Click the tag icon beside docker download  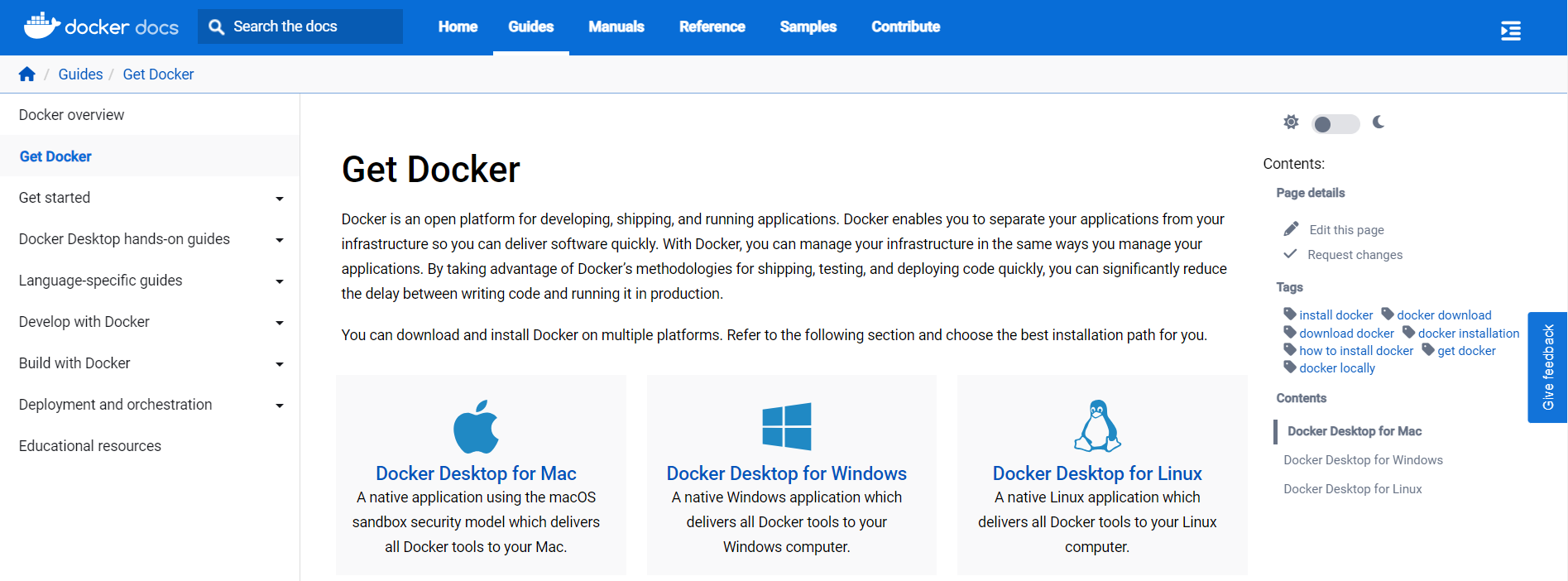click(x=1388, y=314)
